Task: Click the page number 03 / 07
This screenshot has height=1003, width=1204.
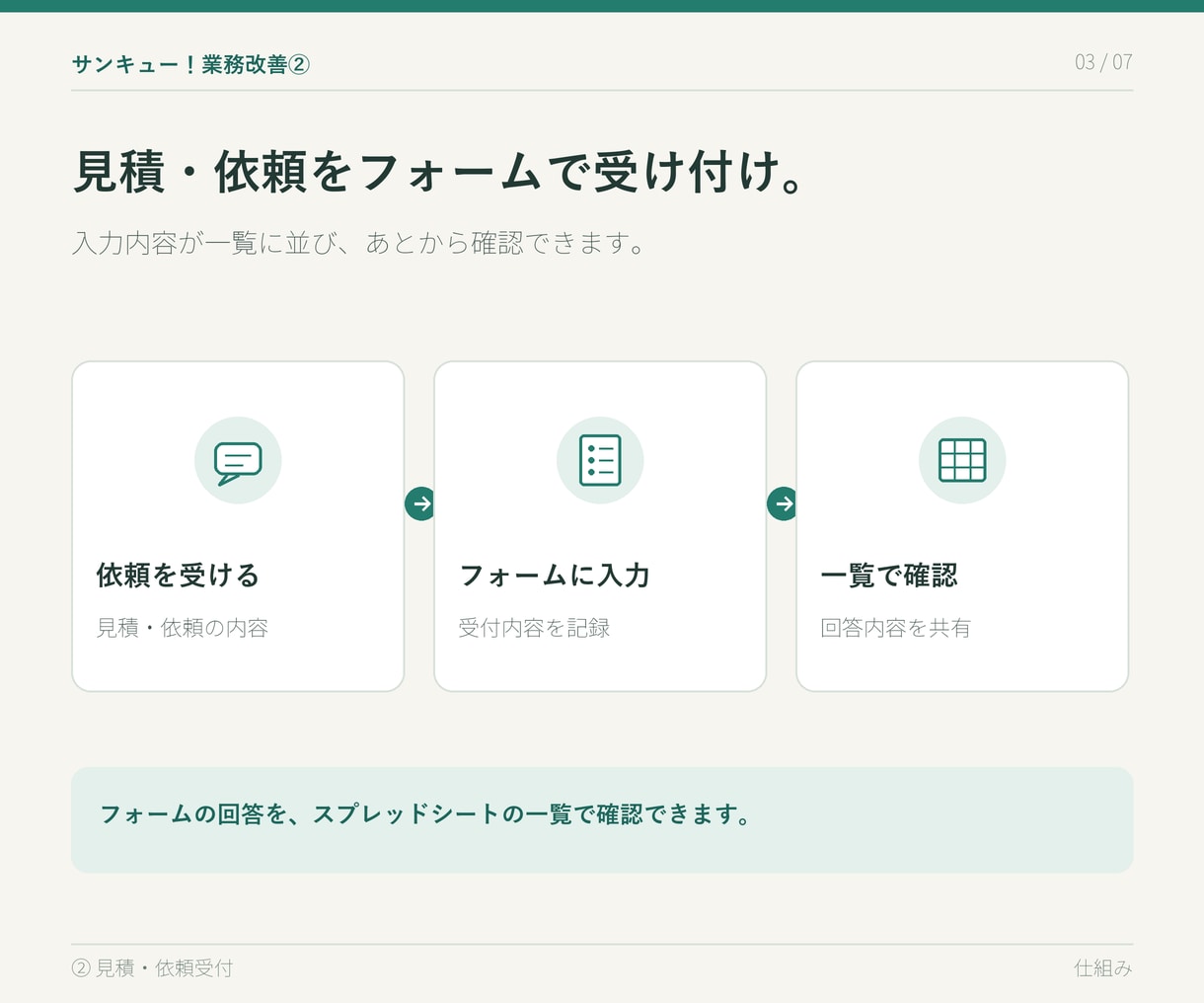Action: [1103, 62]
